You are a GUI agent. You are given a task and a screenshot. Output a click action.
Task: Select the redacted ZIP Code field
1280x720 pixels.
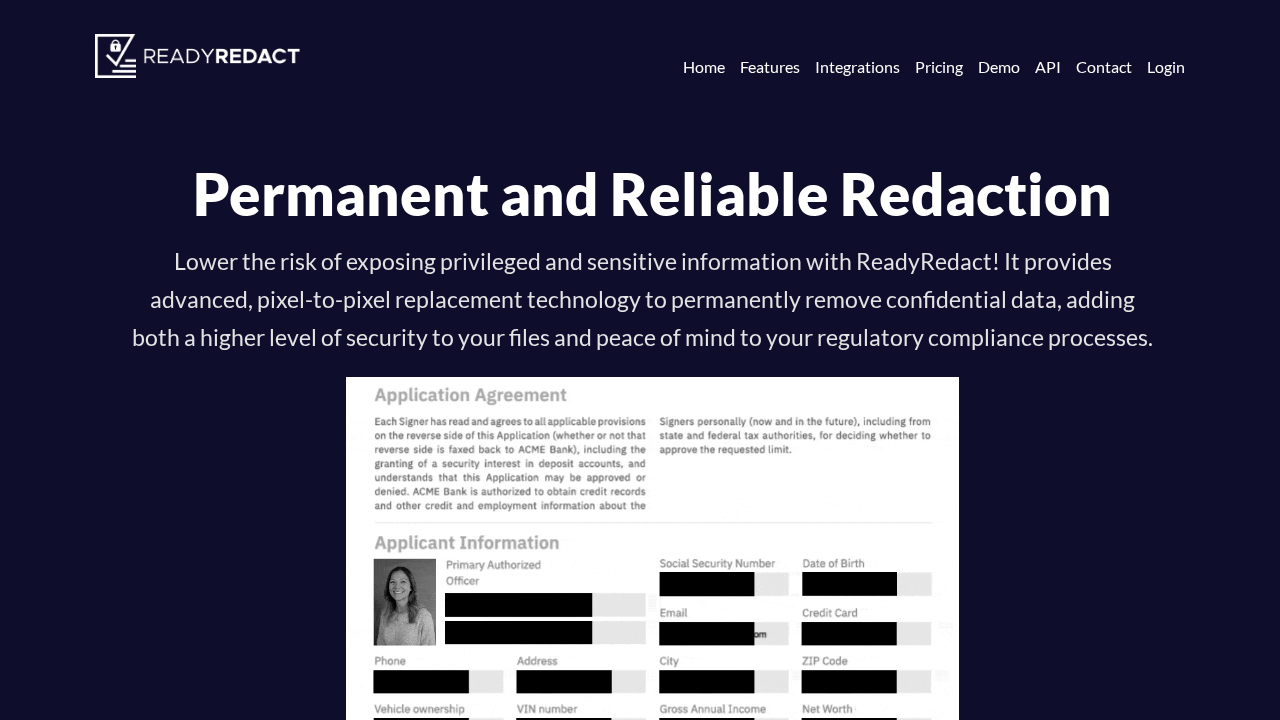click(x=849, y=681)
